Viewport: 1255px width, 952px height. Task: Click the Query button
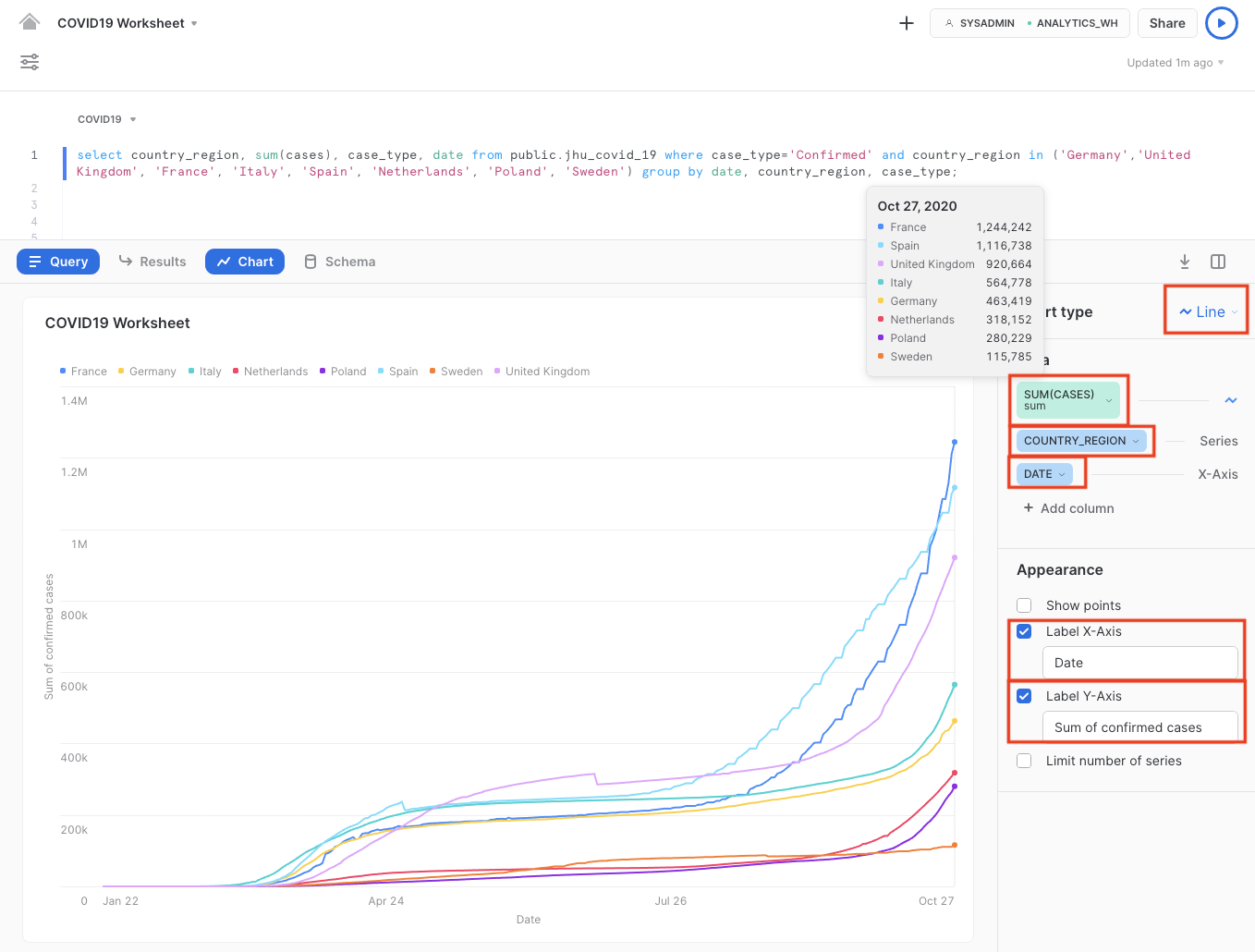click(58, 262)
